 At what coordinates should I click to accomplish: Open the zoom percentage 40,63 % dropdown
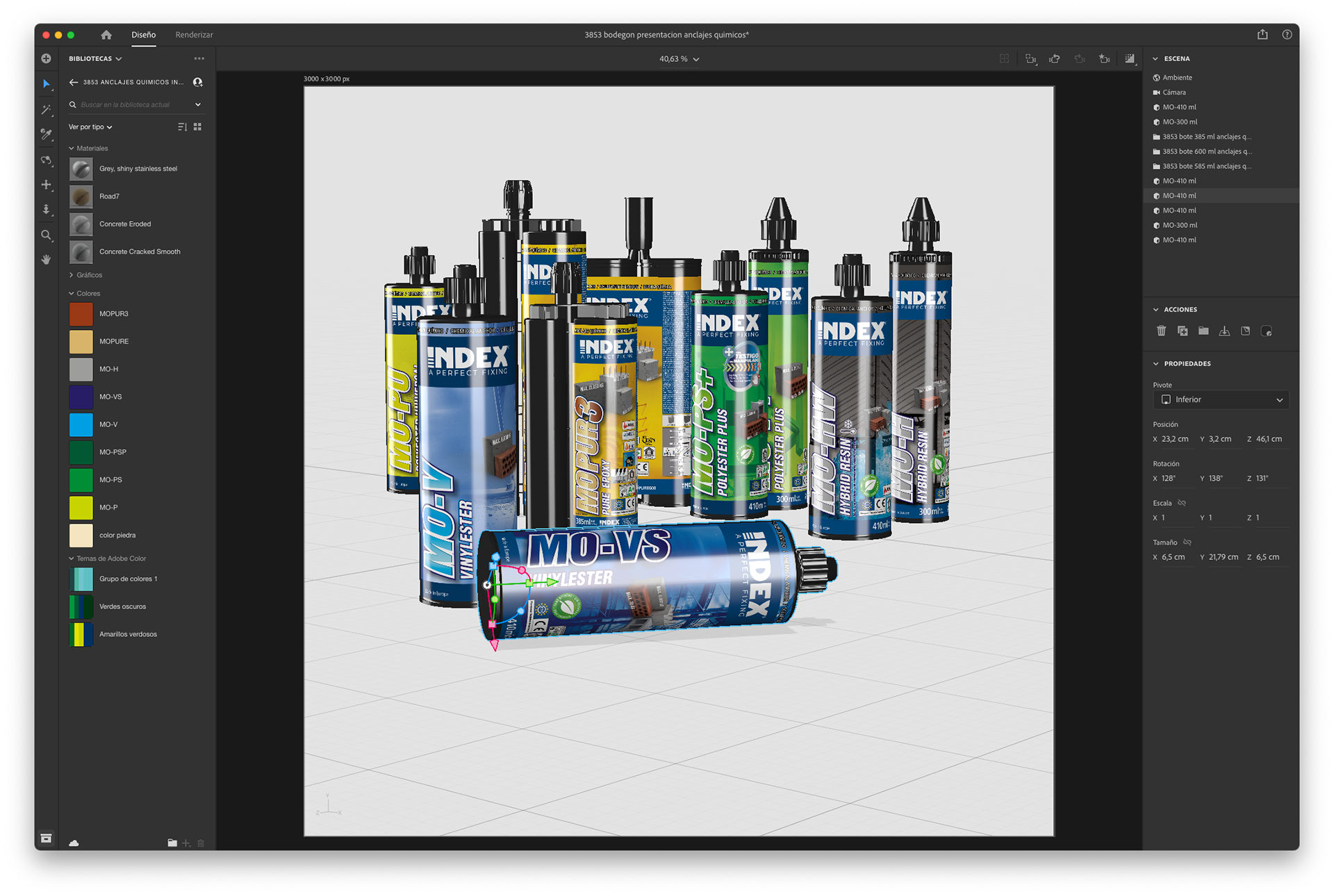(x=679, y=59)
